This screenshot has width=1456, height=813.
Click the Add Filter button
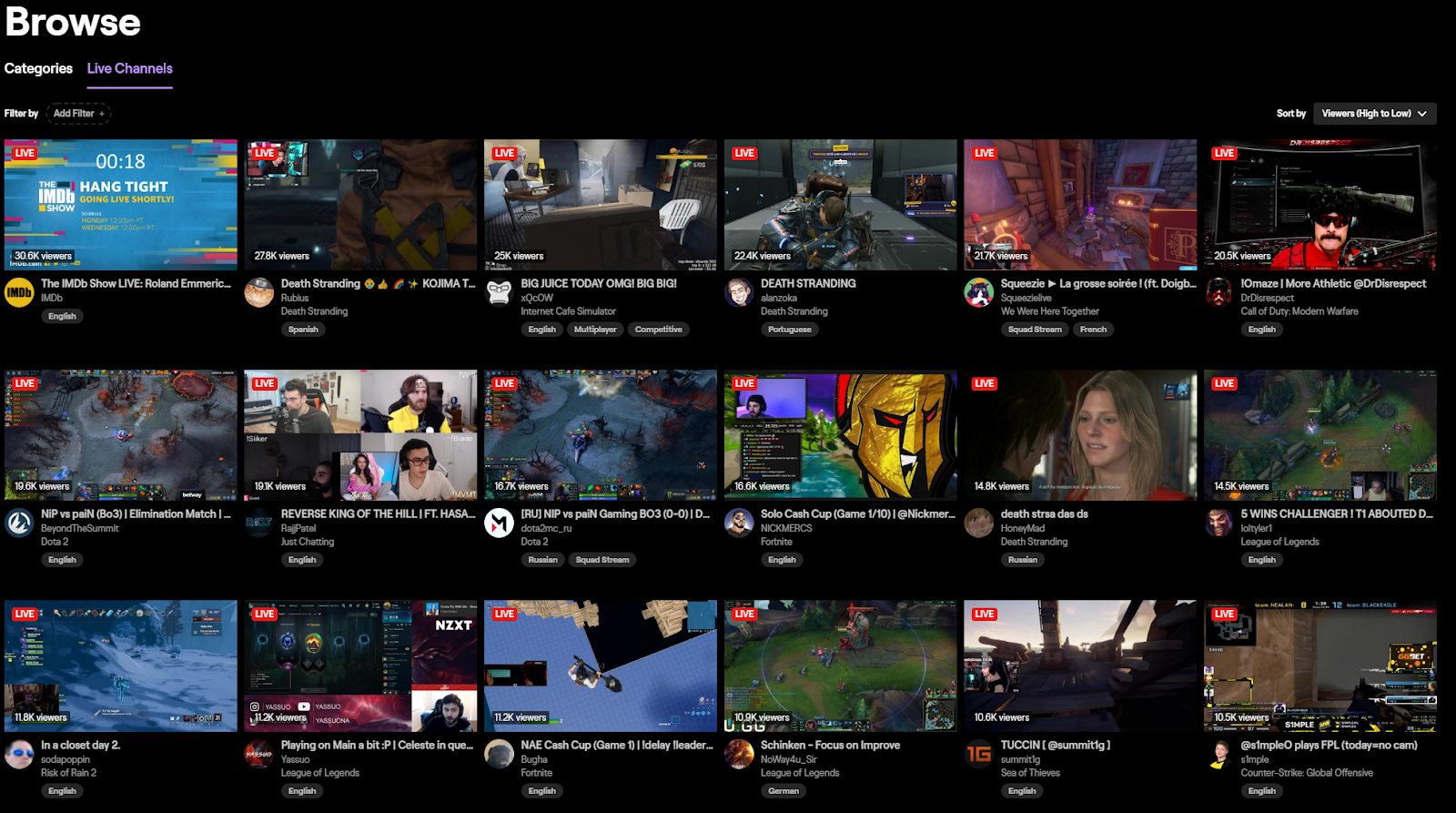(78, 114)
